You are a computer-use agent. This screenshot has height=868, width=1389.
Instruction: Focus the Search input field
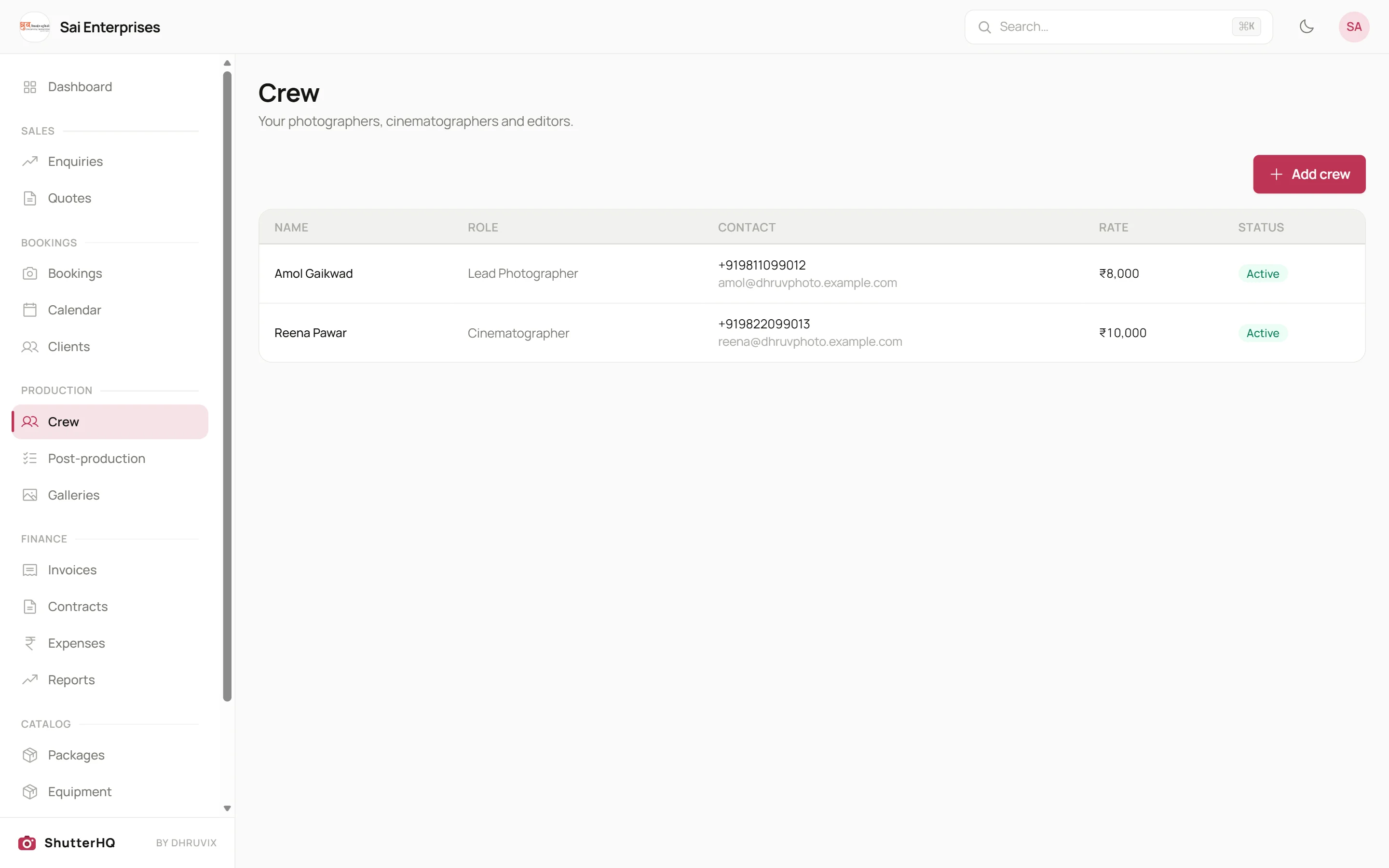[x=1118, y=27]
